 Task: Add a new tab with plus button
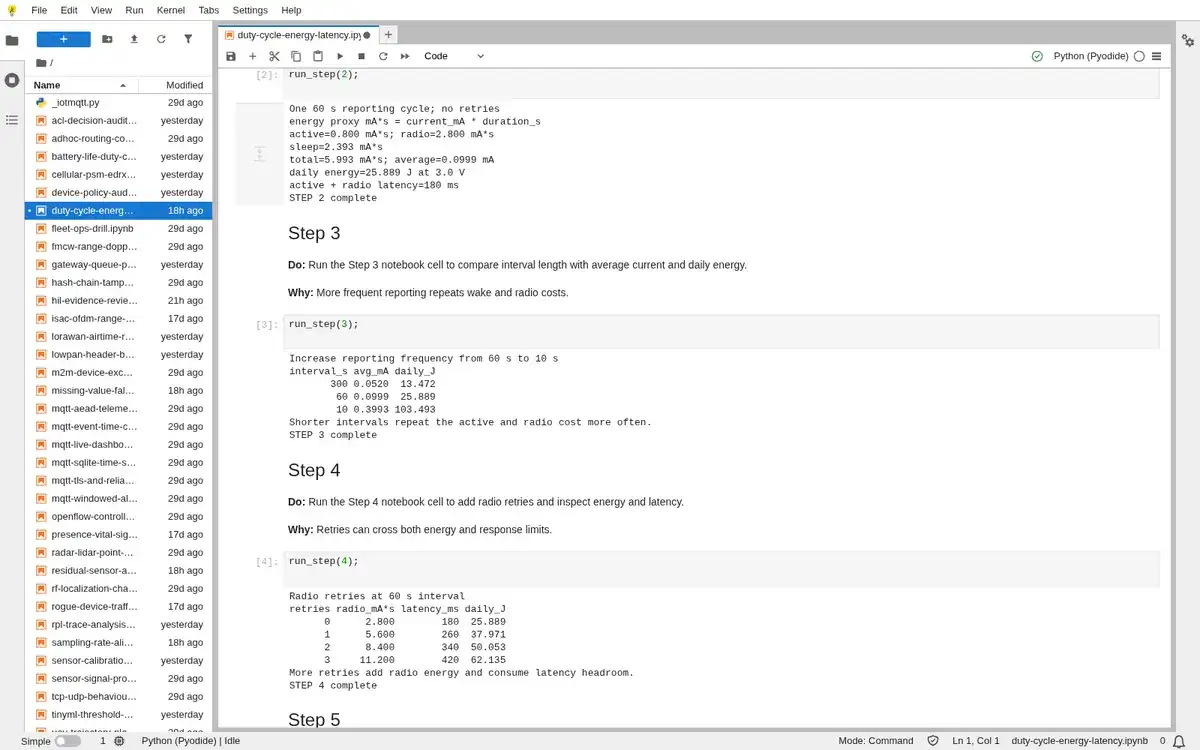389,35
